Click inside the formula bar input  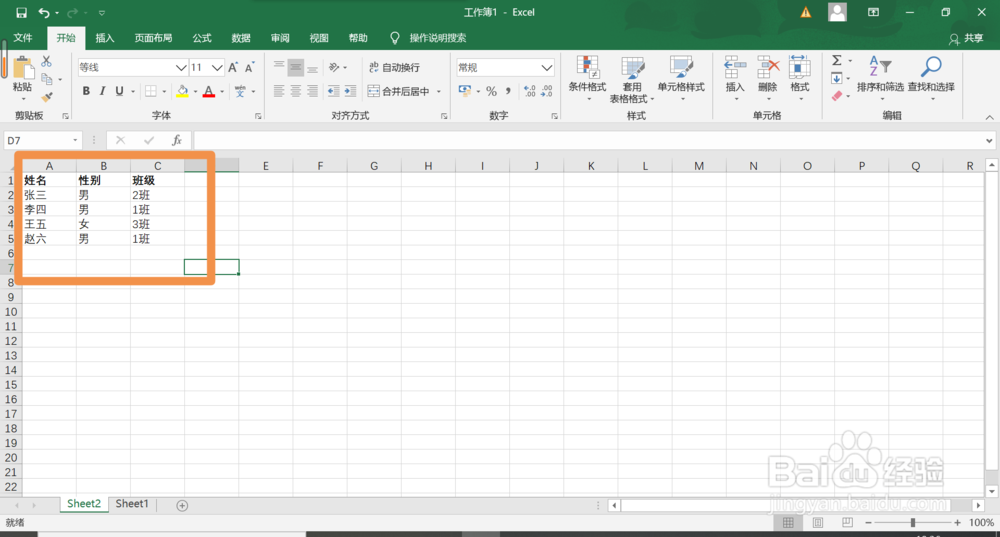tap(588, 140)
